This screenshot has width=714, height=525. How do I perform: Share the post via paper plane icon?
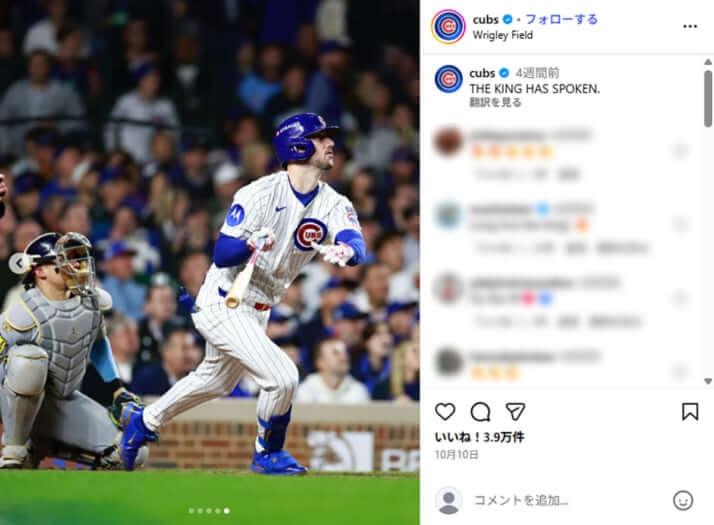[515, 411]
